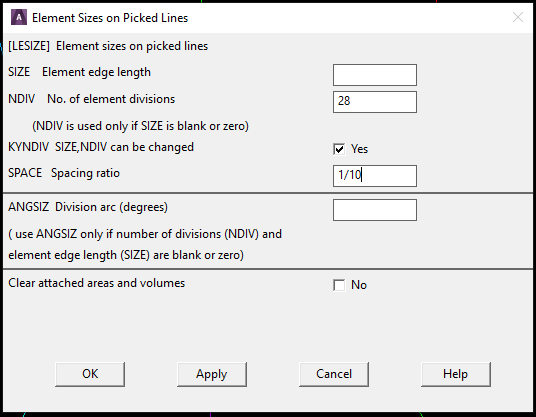536x417 pixels.
Task: Toggle the KYNDIV checkbox
Action: (339, 149)
